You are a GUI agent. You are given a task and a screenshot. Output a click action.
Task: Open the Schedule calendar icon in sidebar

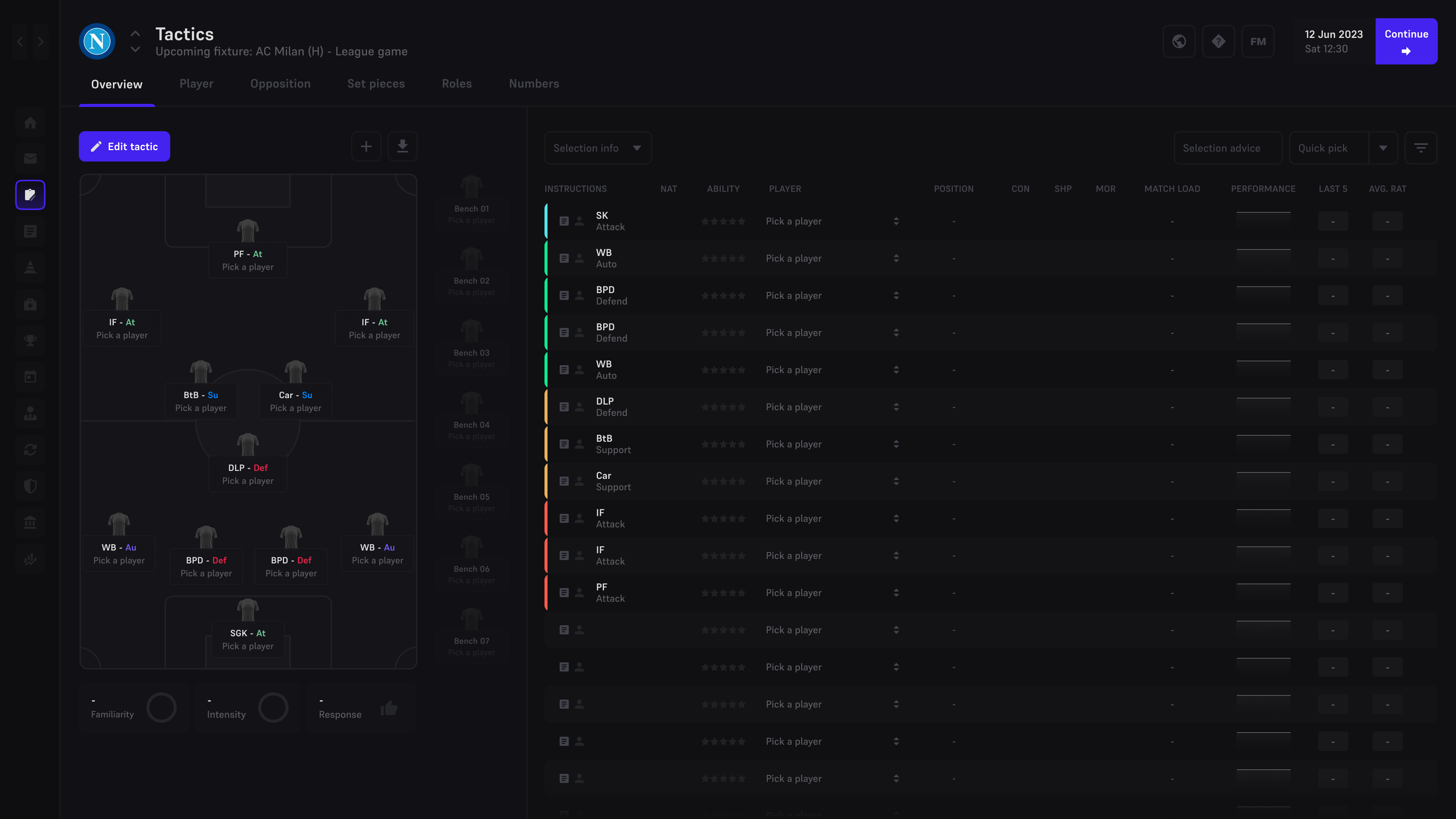(x=30, y=377)
